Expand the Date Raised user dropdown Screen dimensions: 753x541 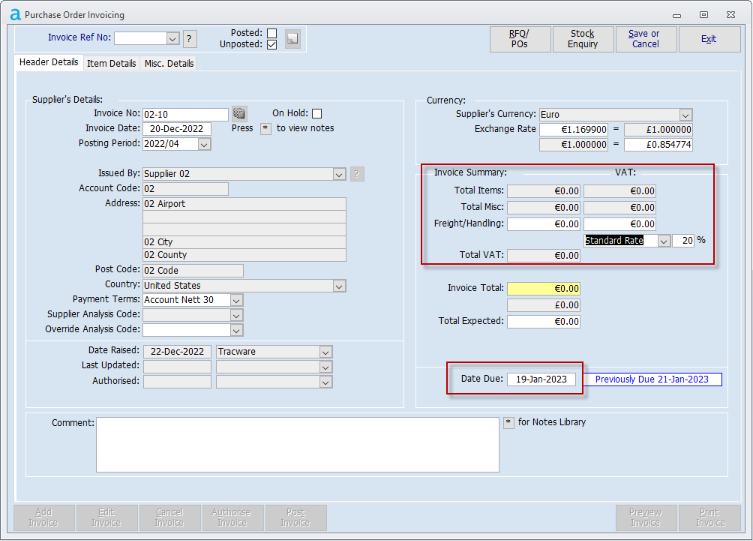point(325,352)
